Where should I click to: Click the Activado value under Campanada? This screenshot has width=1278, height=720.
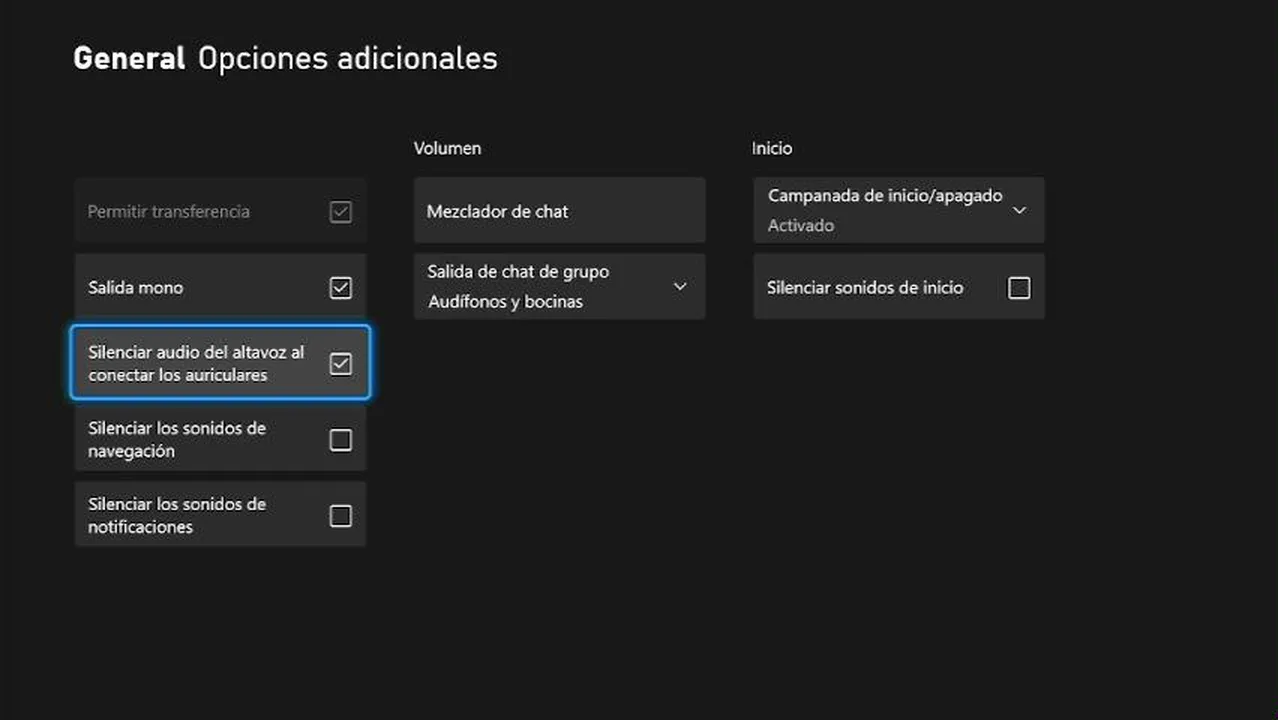[x=801, y=226]
